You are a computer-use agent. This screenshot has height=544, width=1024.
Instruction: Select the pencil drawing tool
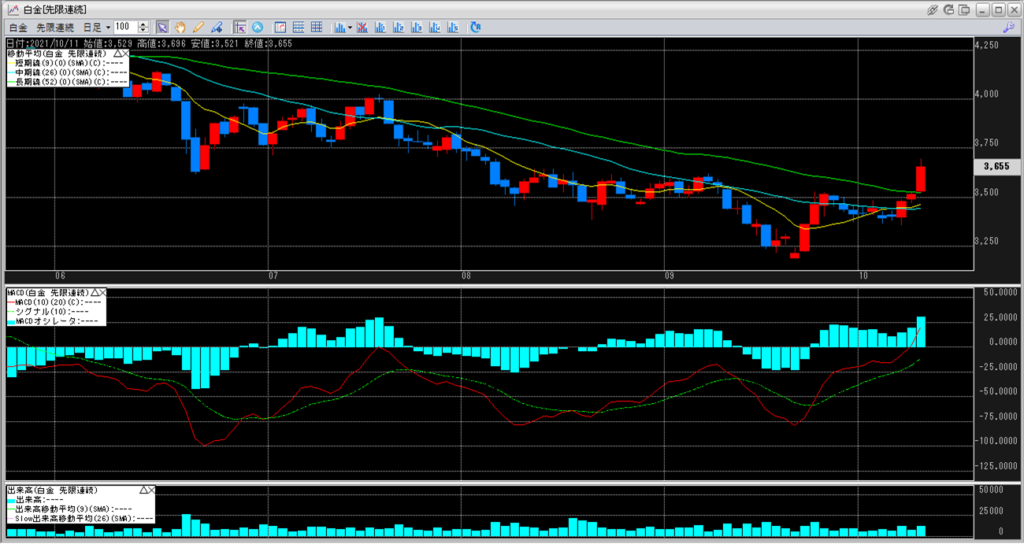[198, 26]
